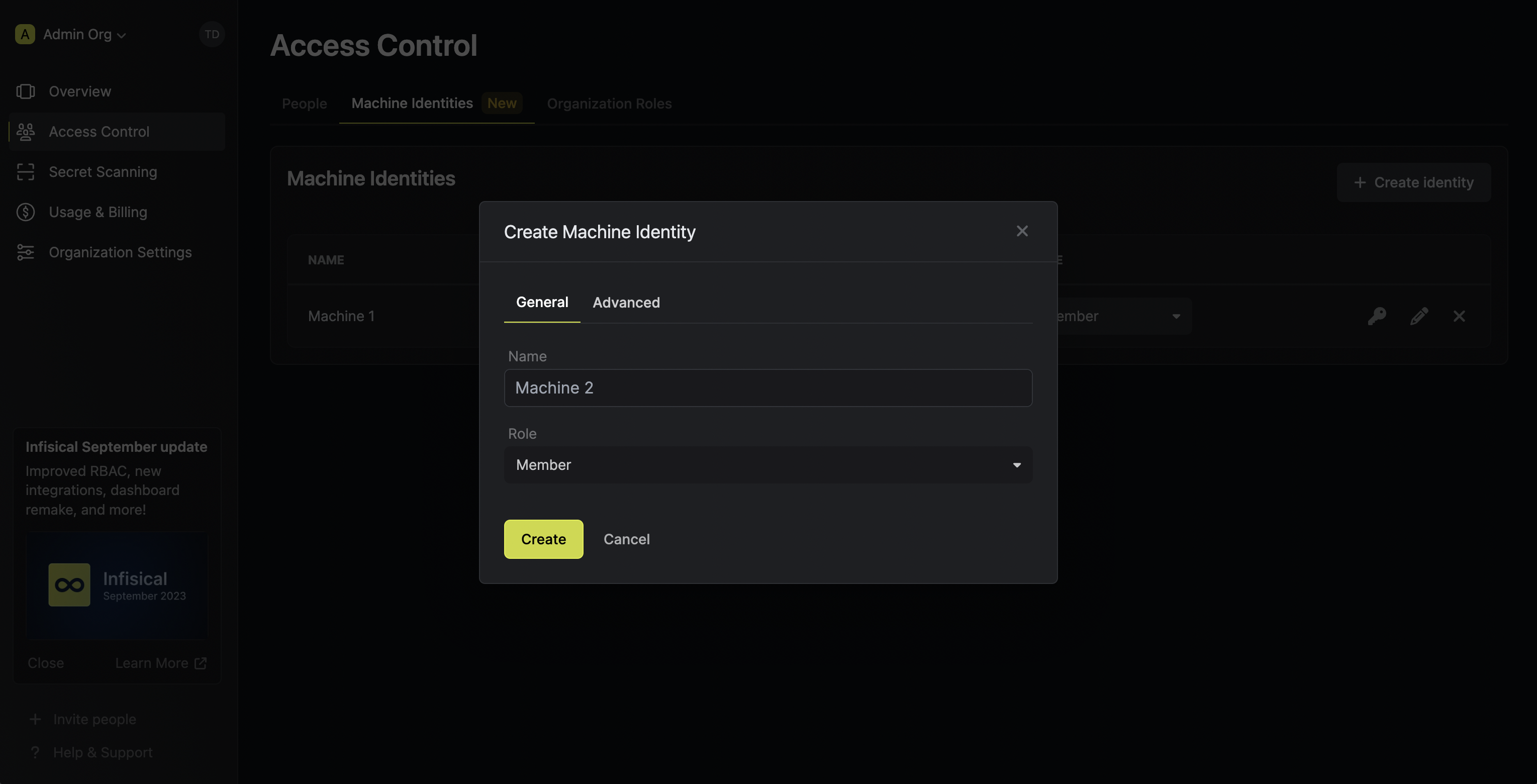The width and height of the screenshot is (1537, 784).
Task: Click the Machine 1 table row name
Action: pyautogui.click(x=341, y=316)
